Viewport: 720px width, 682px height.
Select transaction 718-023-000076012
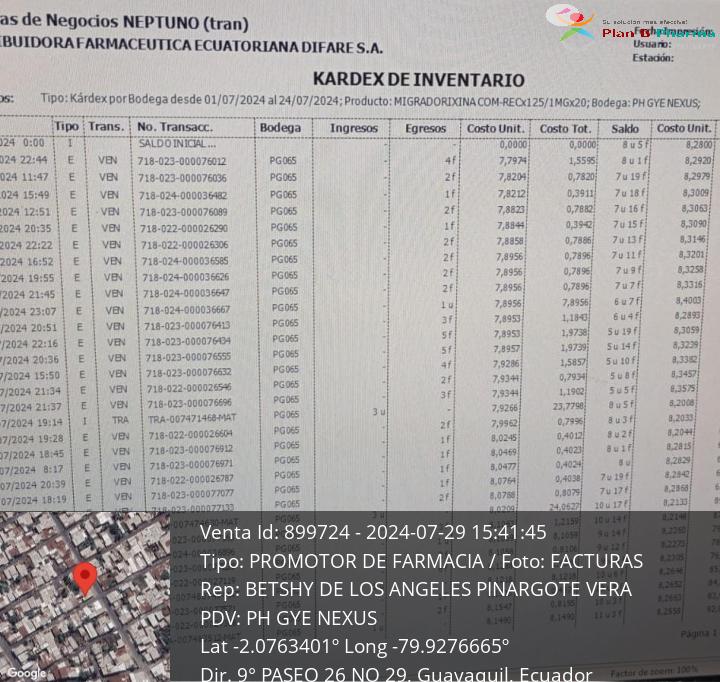coord(181,161)
